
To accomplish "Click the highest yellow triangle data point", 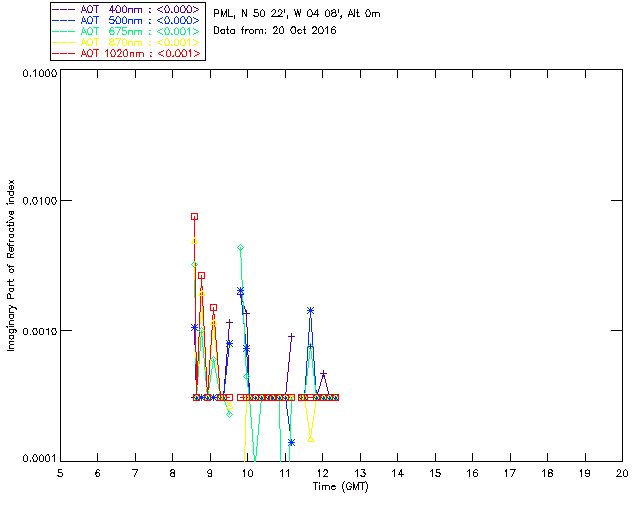I will (195, 241).
